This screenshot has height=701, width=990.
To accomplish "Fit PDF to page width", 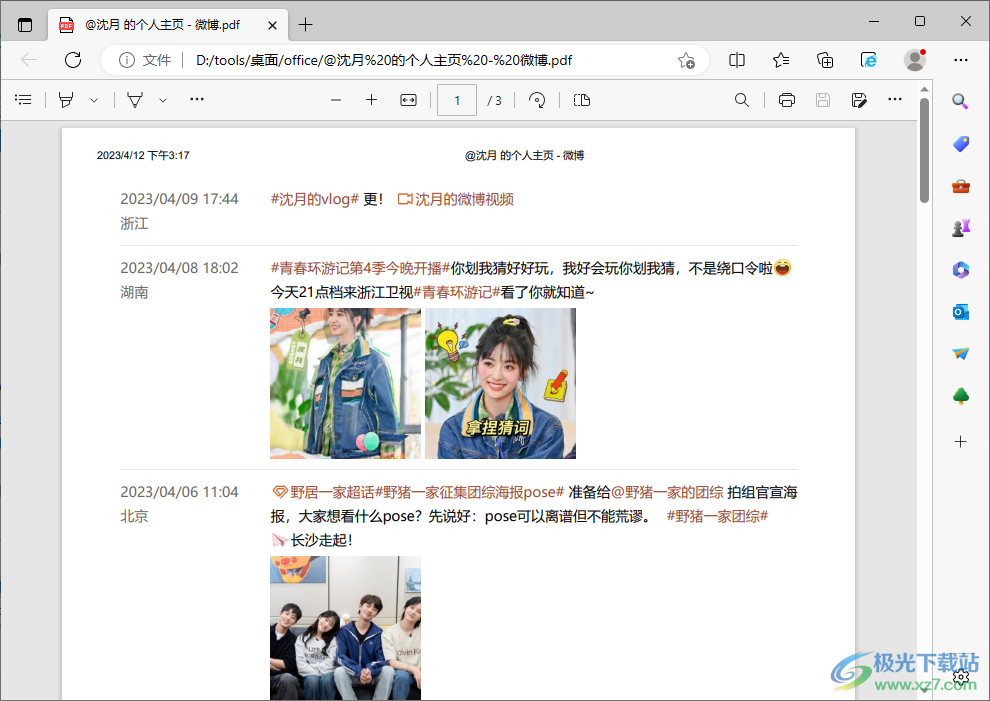I will 409,100.
